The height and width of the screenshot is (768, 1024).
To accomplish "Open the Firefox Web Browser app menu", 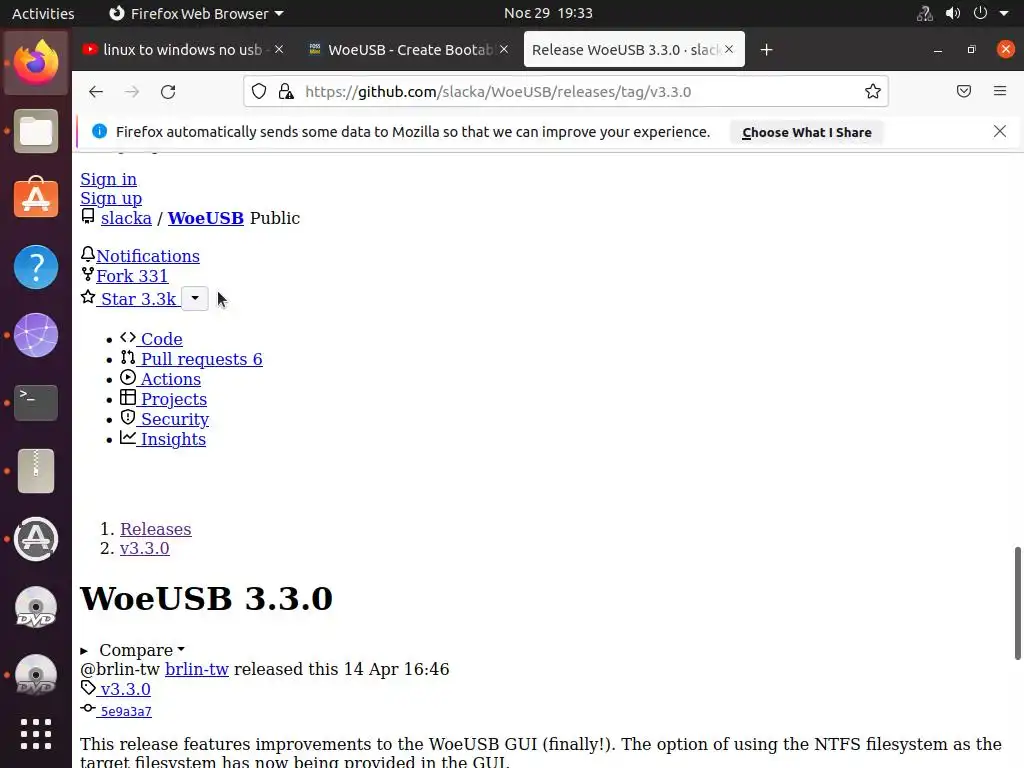I will (196, 13).
